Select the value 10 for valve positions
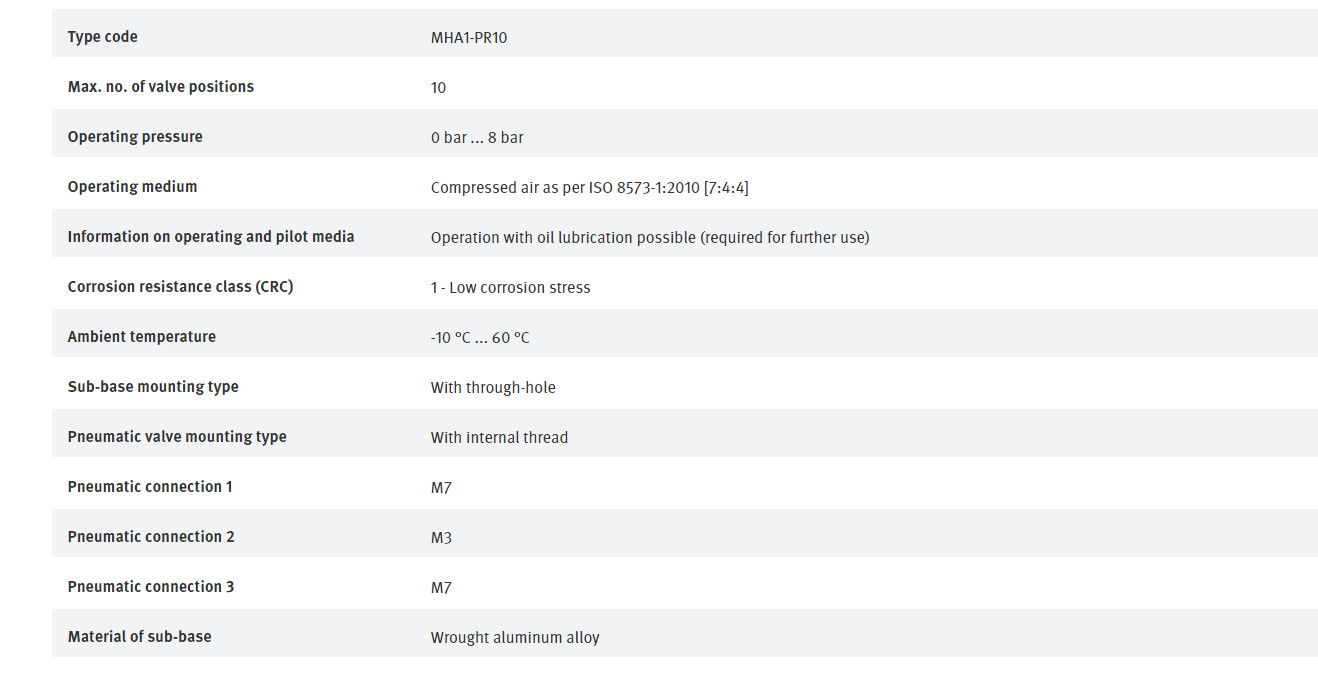1318x674 pixels. click(438, 88)
